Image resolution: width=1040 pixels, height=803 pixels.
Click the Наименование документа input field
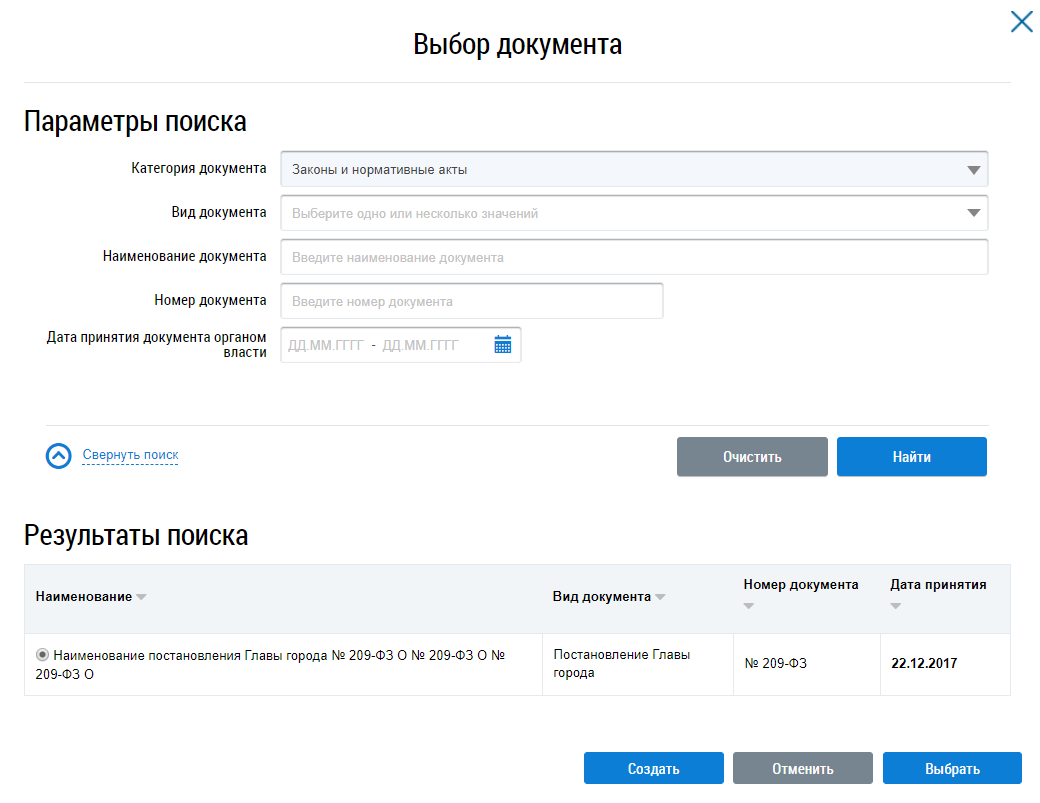tap(634, 257)
